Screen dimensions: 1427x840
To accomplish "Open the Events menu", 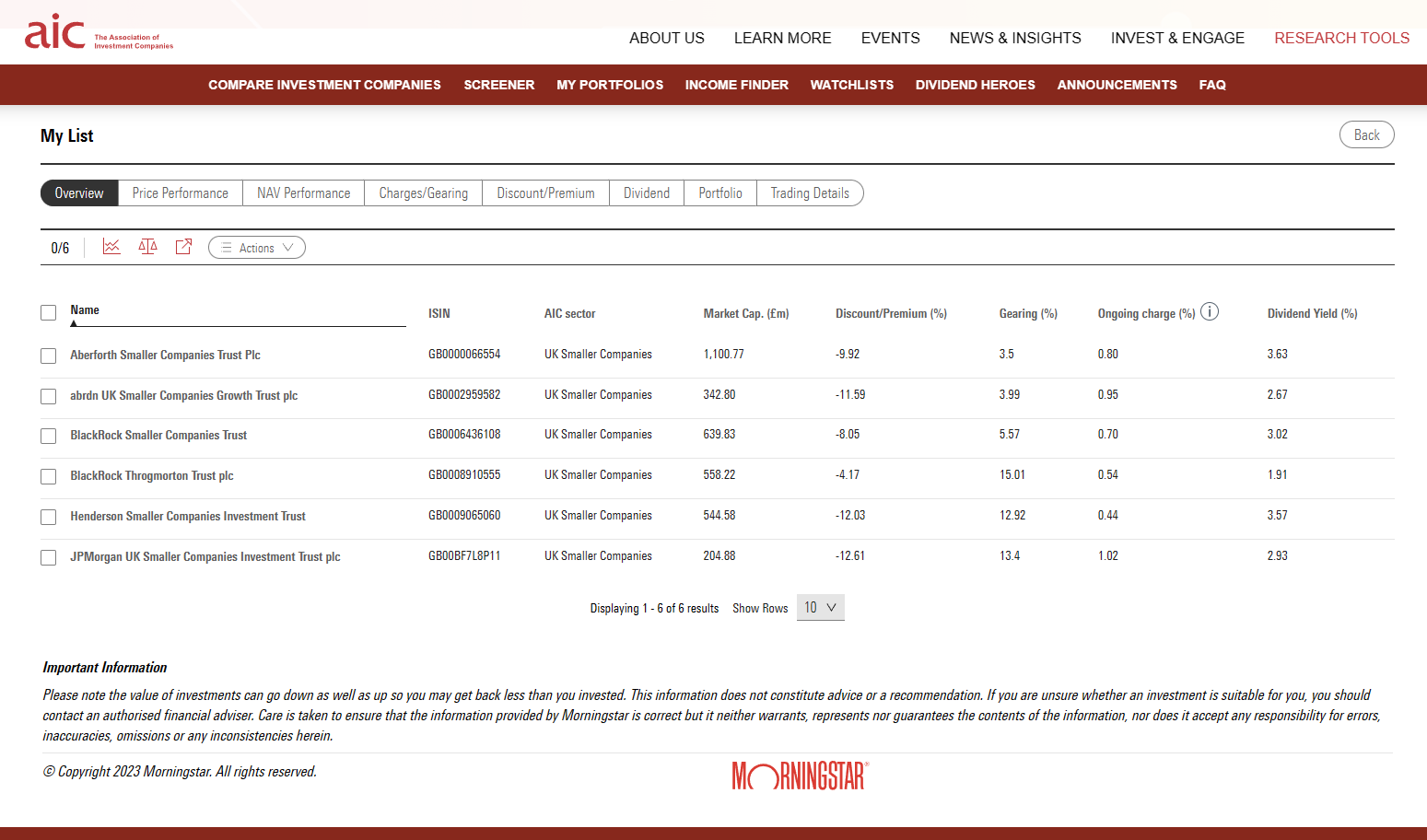I will coord(891,38).
